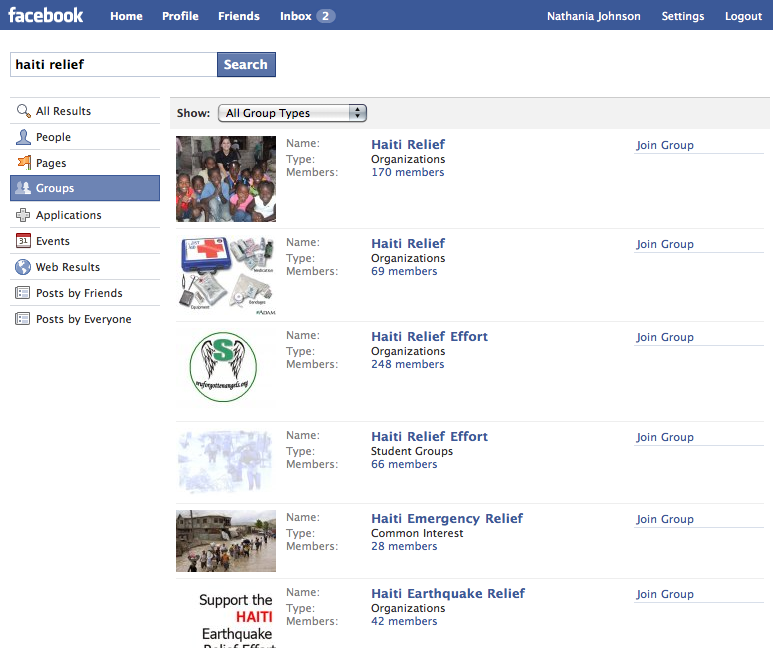
Task: Open the Haiti Earthquake Relief group link
Action: (x=448, y=593)
